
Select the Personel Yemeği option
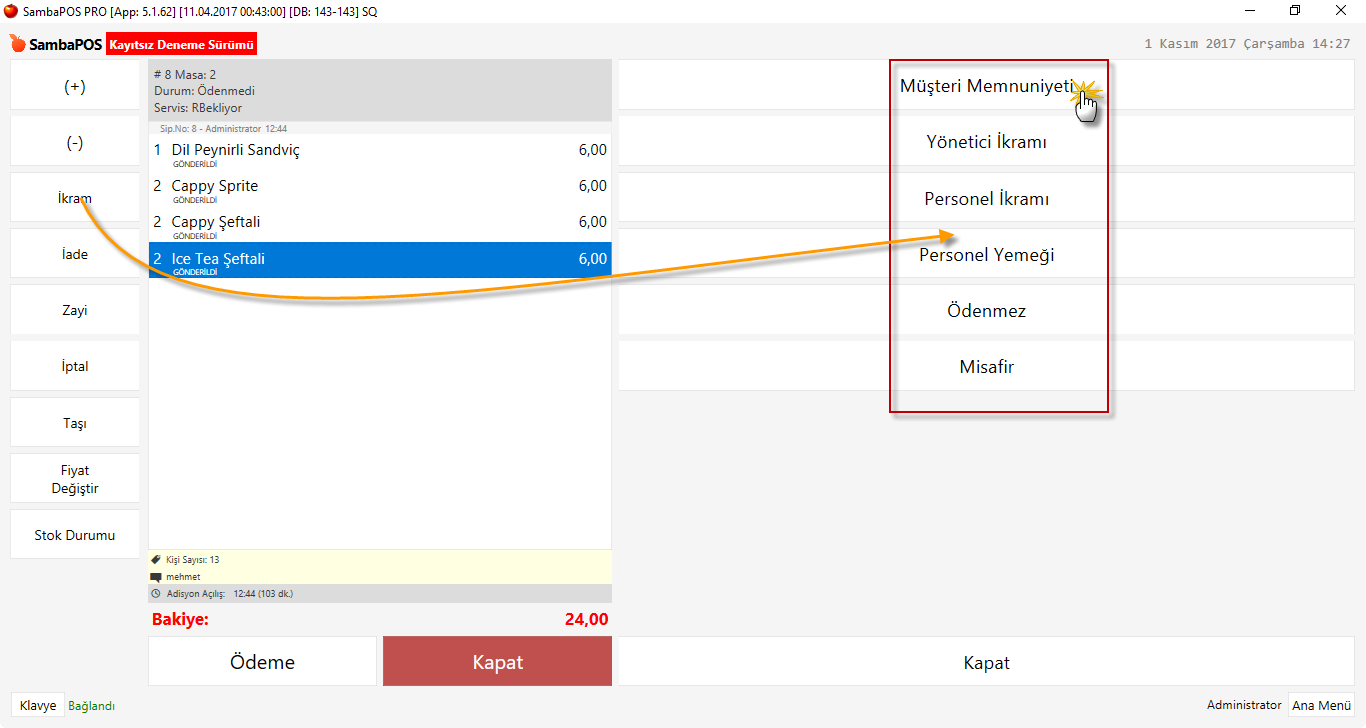986,254
